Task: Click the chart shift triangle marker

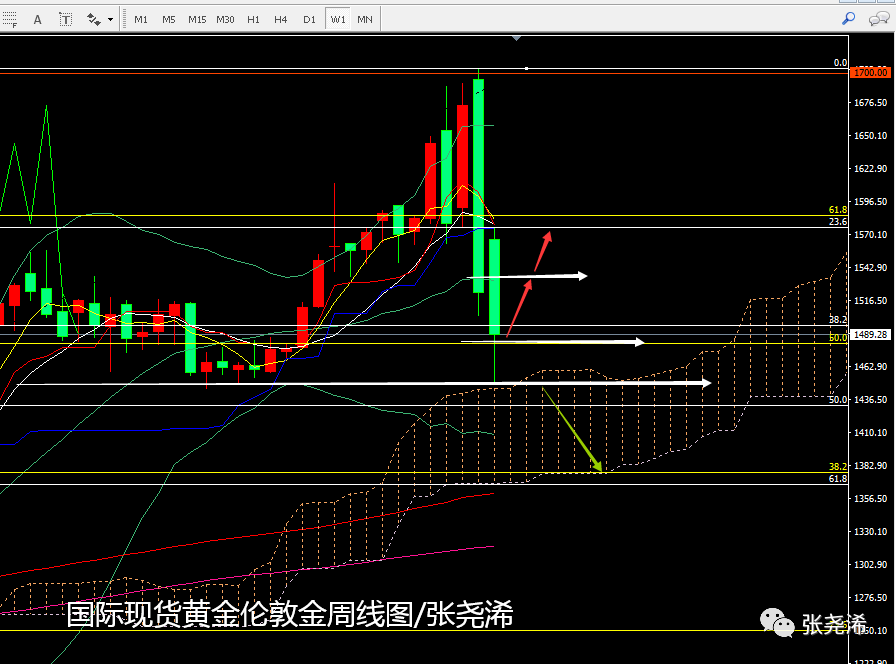Action: (x=516, y=38)
